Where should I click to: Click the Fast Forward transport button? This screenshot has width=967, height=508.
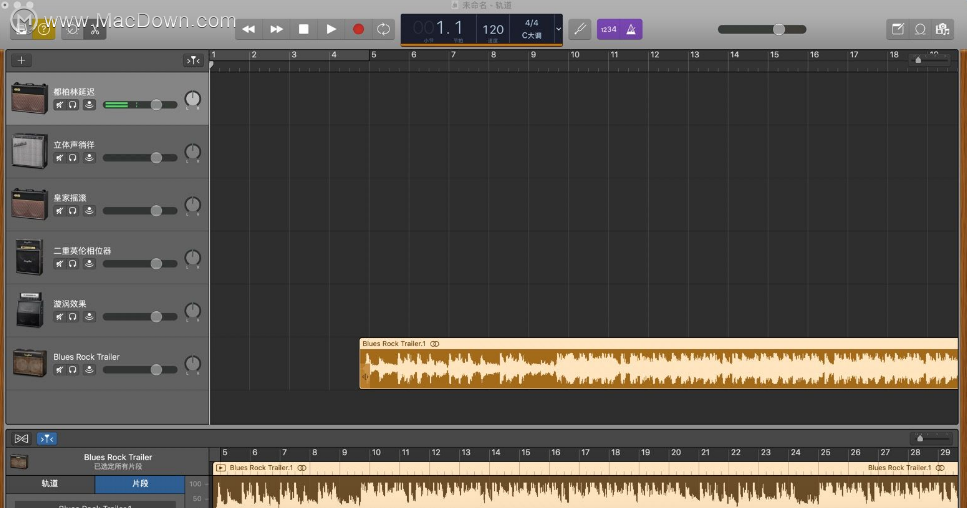tap(276, 29)
